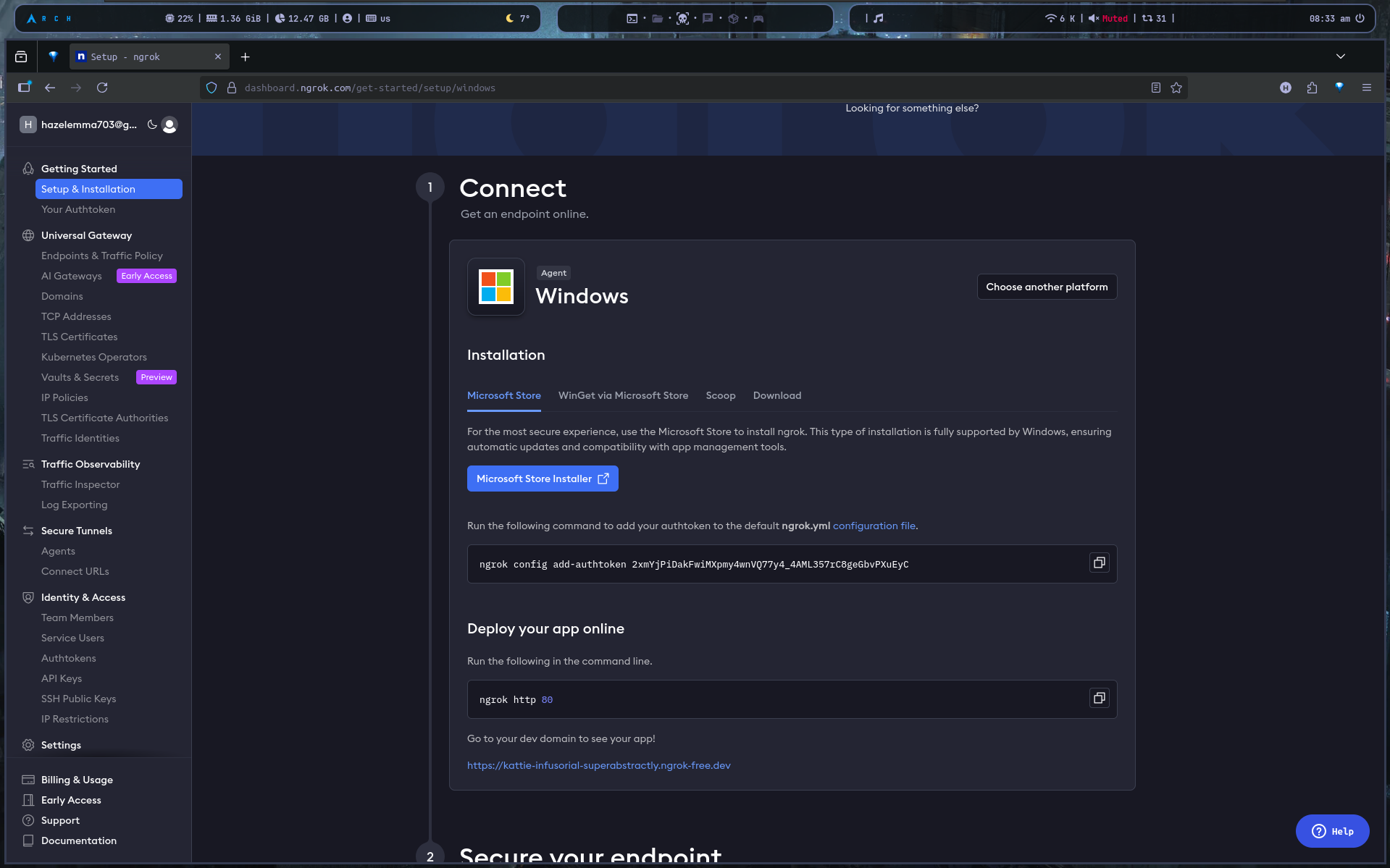Toggle reader view in address bar
This screenshot has width=1390, height=868.
1156,88
